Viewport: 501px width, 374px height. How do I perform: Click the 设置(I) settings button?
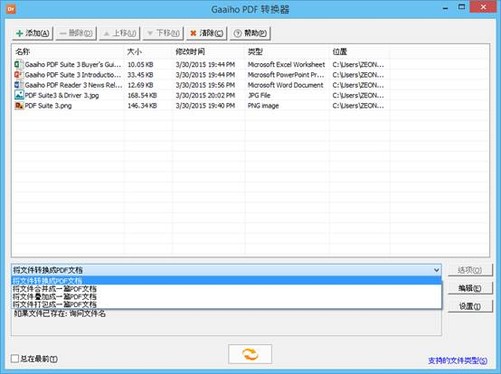[470, 306]
